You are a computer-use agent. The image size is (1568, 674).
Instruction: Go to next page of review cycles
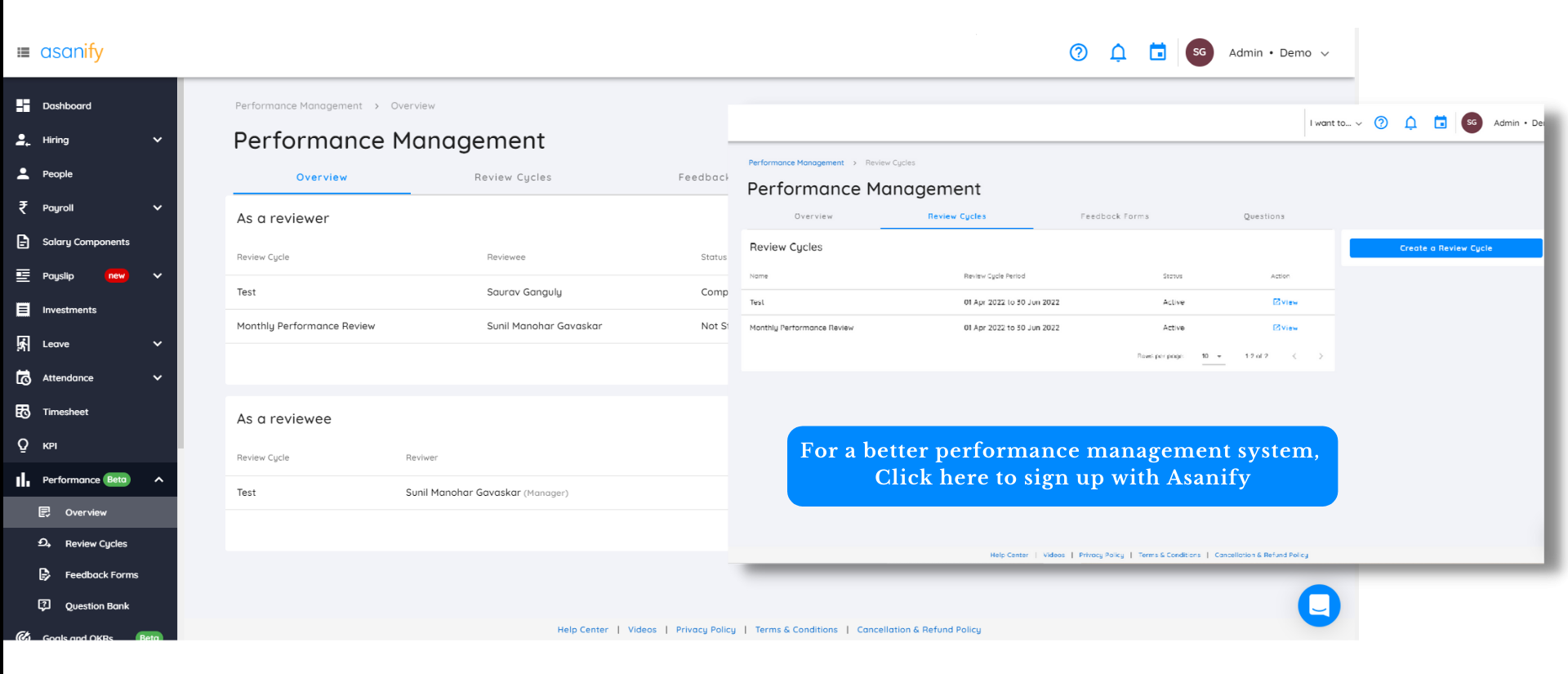[1321, 356]
